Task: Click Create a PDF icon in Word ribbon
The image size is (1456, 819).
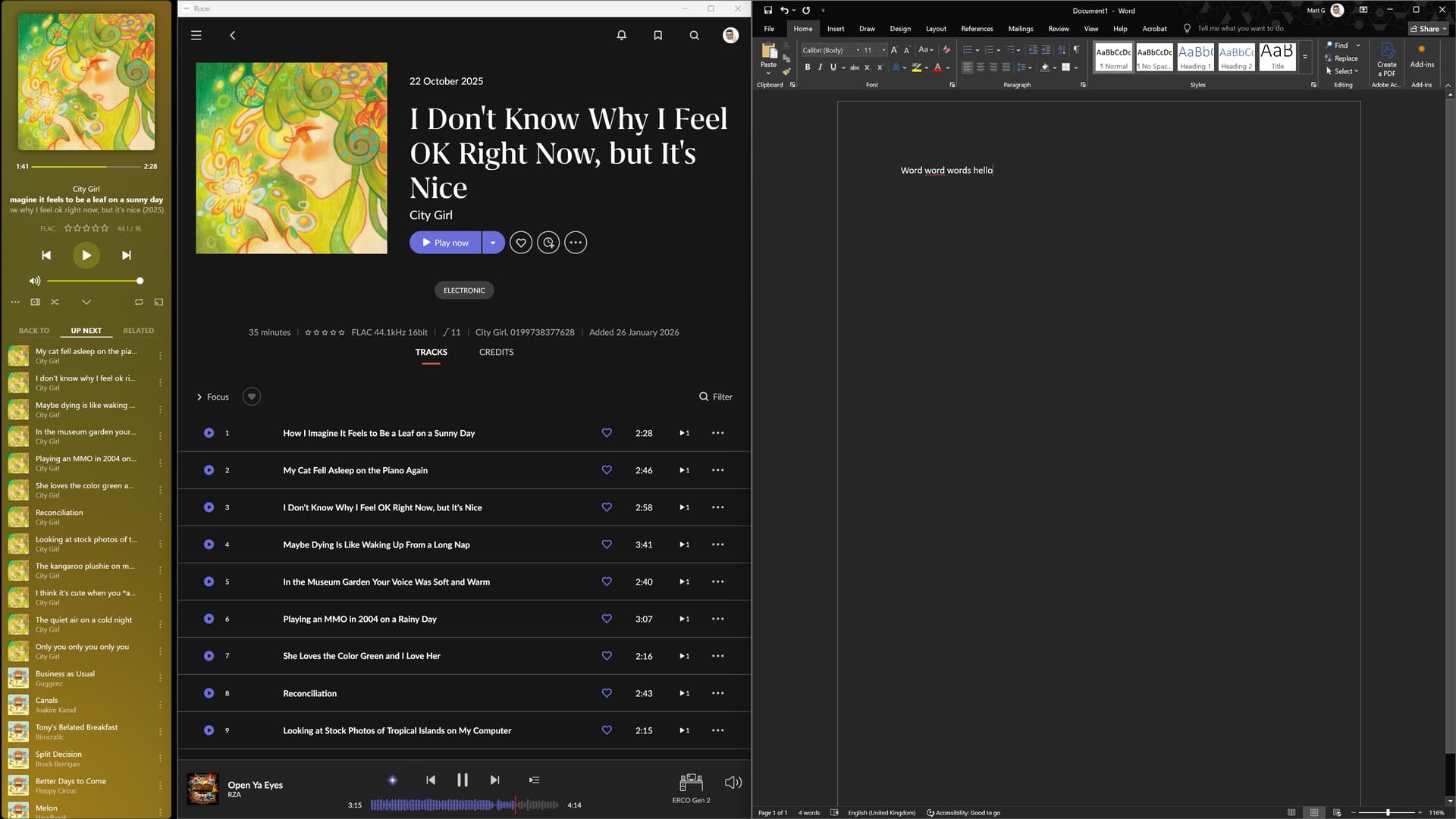Action: 1387,52
